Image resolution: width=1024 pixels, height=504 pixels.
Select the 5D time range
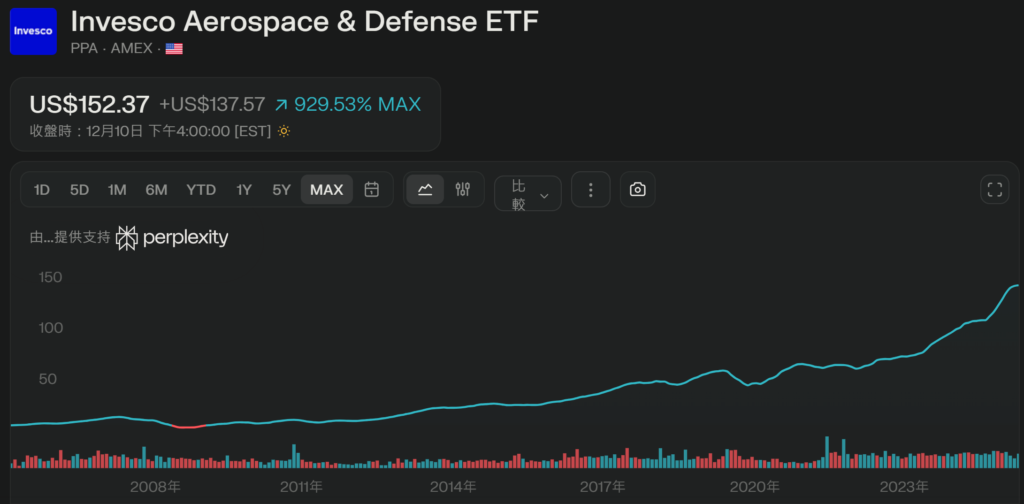pyautogui.click(x=79, y=190)
